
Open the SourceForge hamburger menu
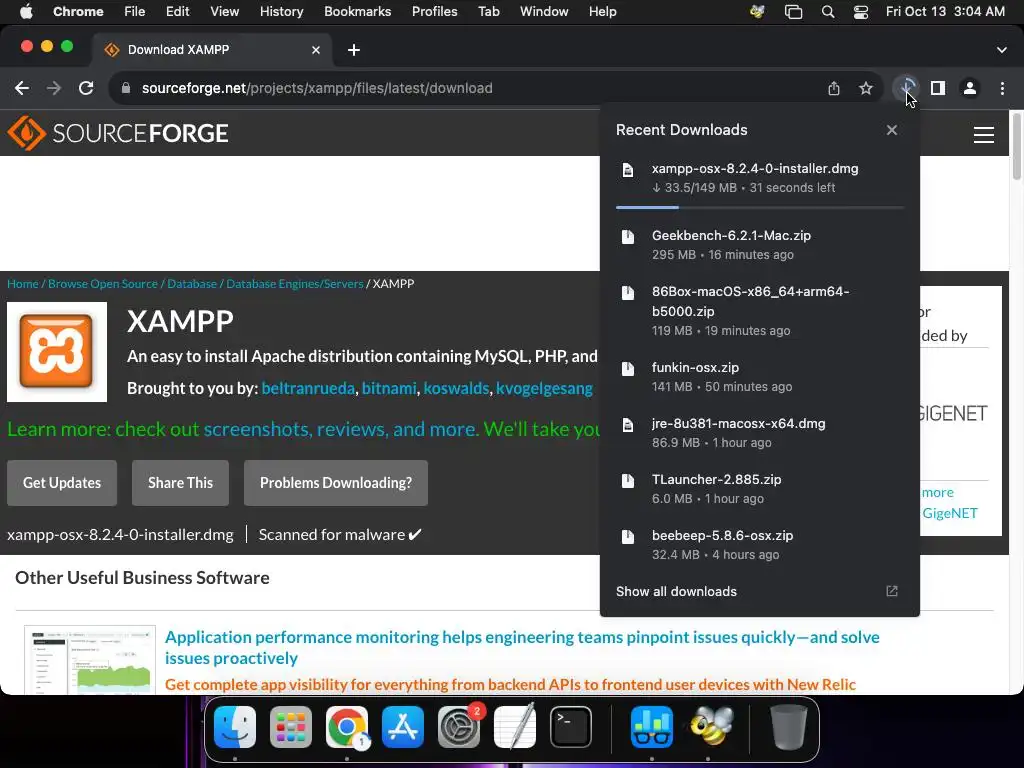[984, 135]
